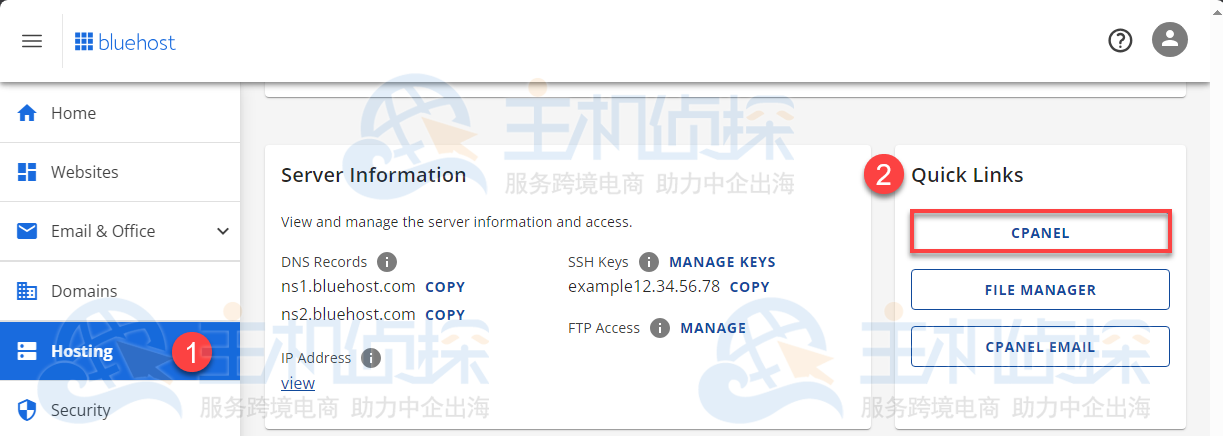Image resolution: width=1223 pixels, height=436 pixels.
Task: Click the Server Information heading
Action: click(374, 175)
